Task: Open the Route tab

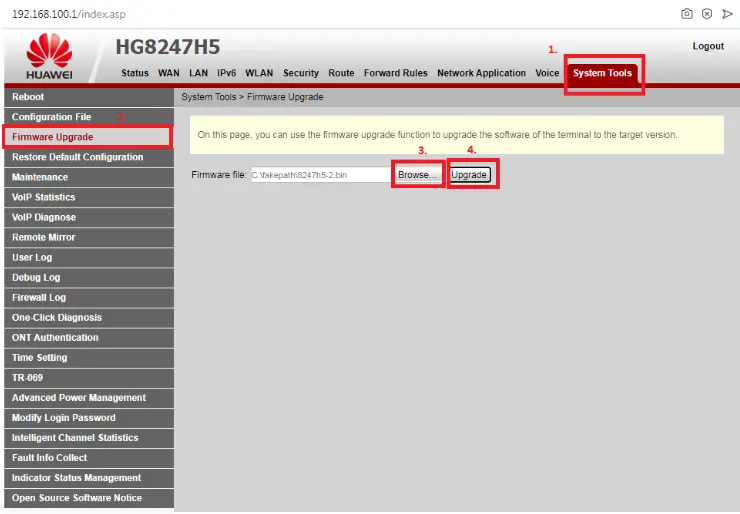Action: pos(341,73)
